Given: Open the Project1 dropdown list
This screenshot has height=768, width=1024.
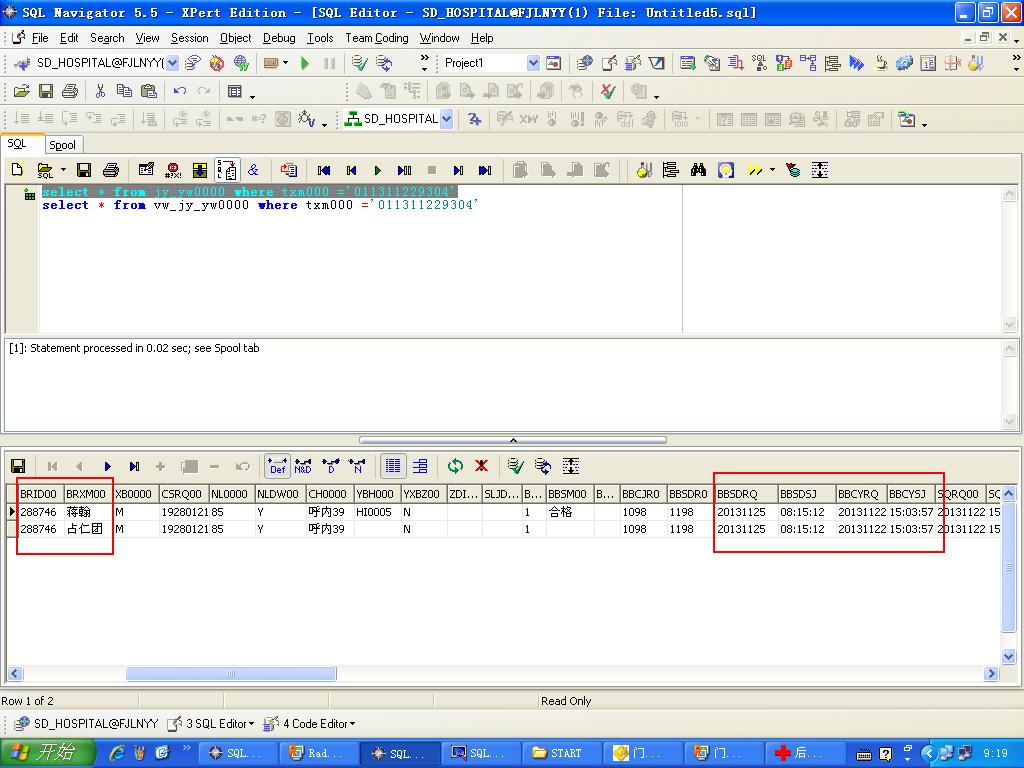Looking at the screenshot, I should 533,63.
